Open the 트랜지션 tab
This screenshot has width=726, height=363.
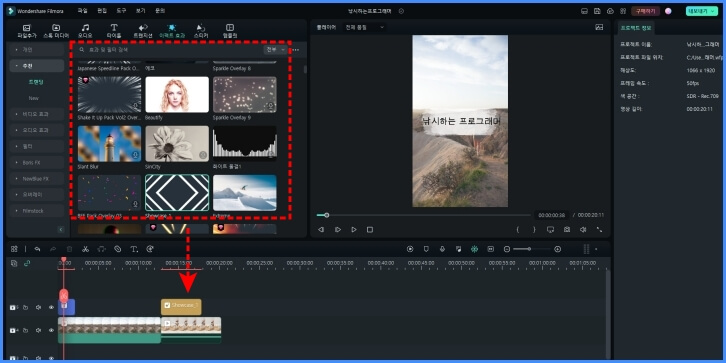143,31
